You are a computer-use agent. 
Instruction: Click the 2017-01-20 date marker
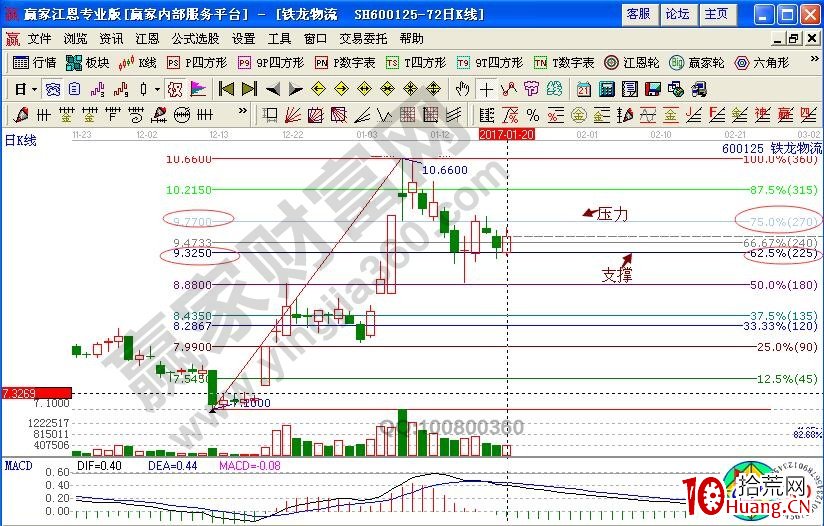tap(507, 135)
